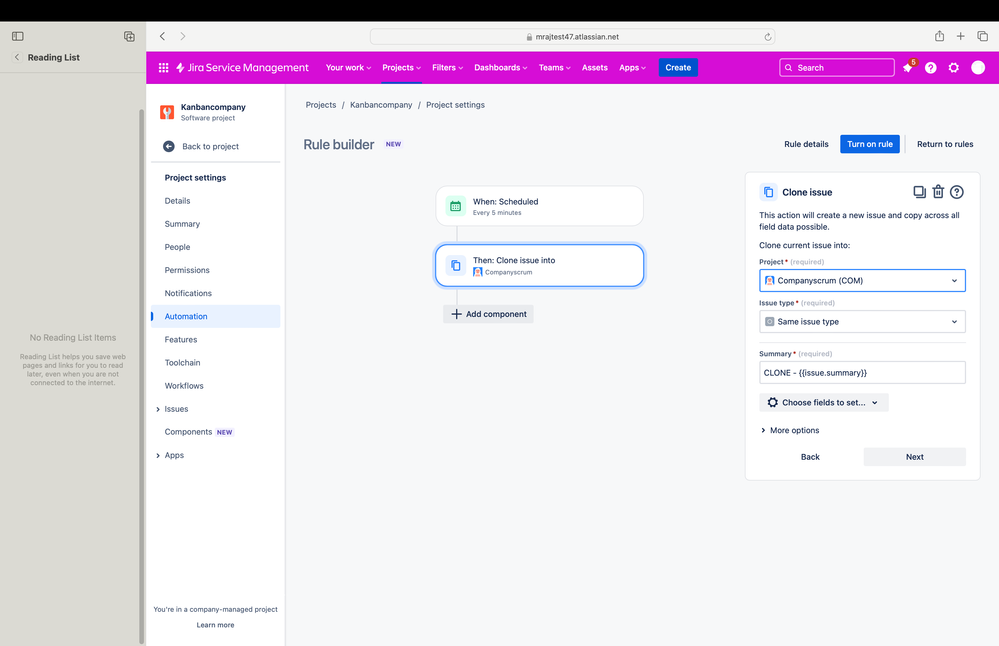Image resolution: width=999 pixels, height=646 pixels.
Task: Open Details in project settings
Action: tap(215, 201)
